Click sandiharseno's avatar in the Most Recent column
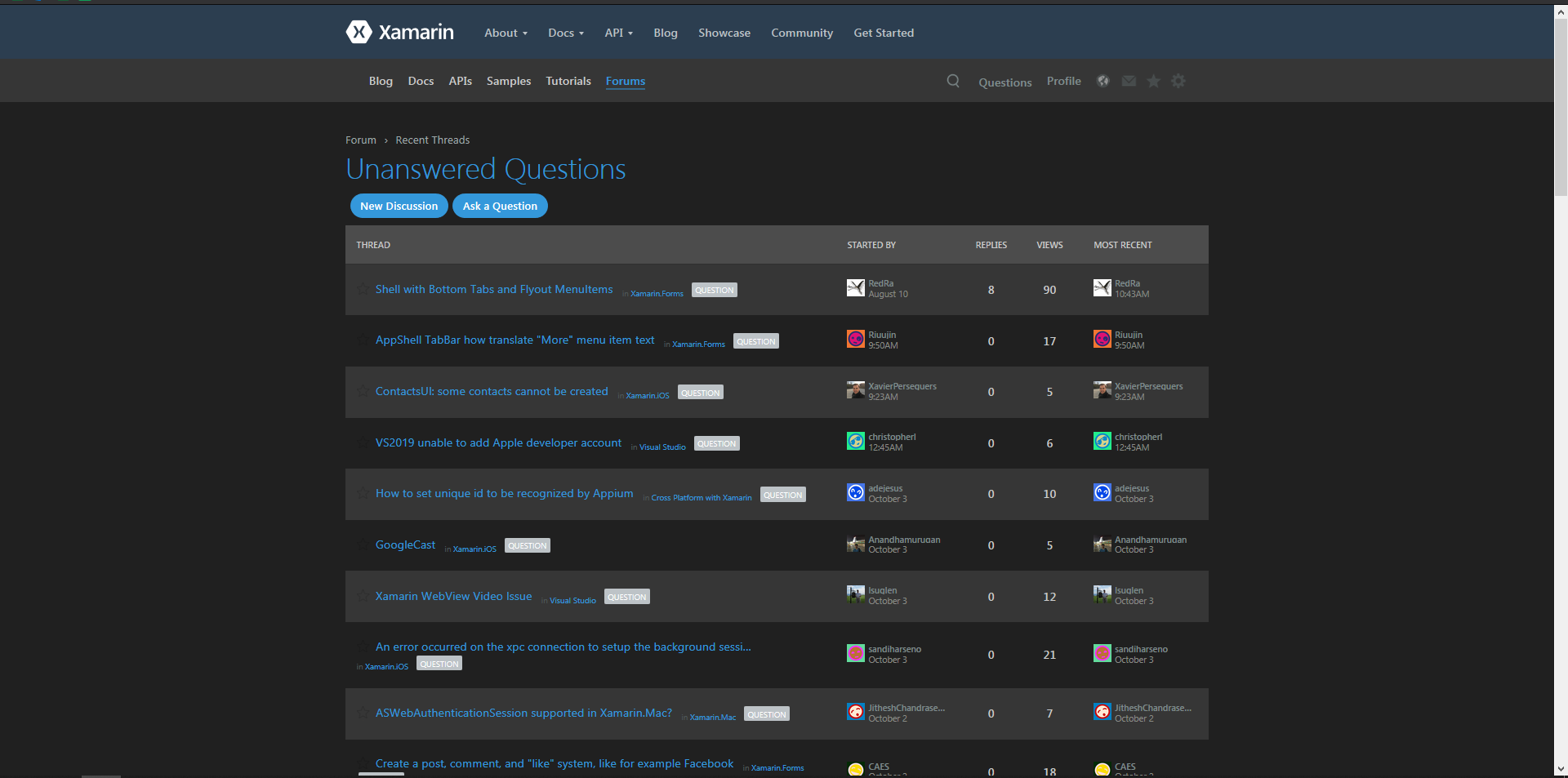 point(1102,653)
